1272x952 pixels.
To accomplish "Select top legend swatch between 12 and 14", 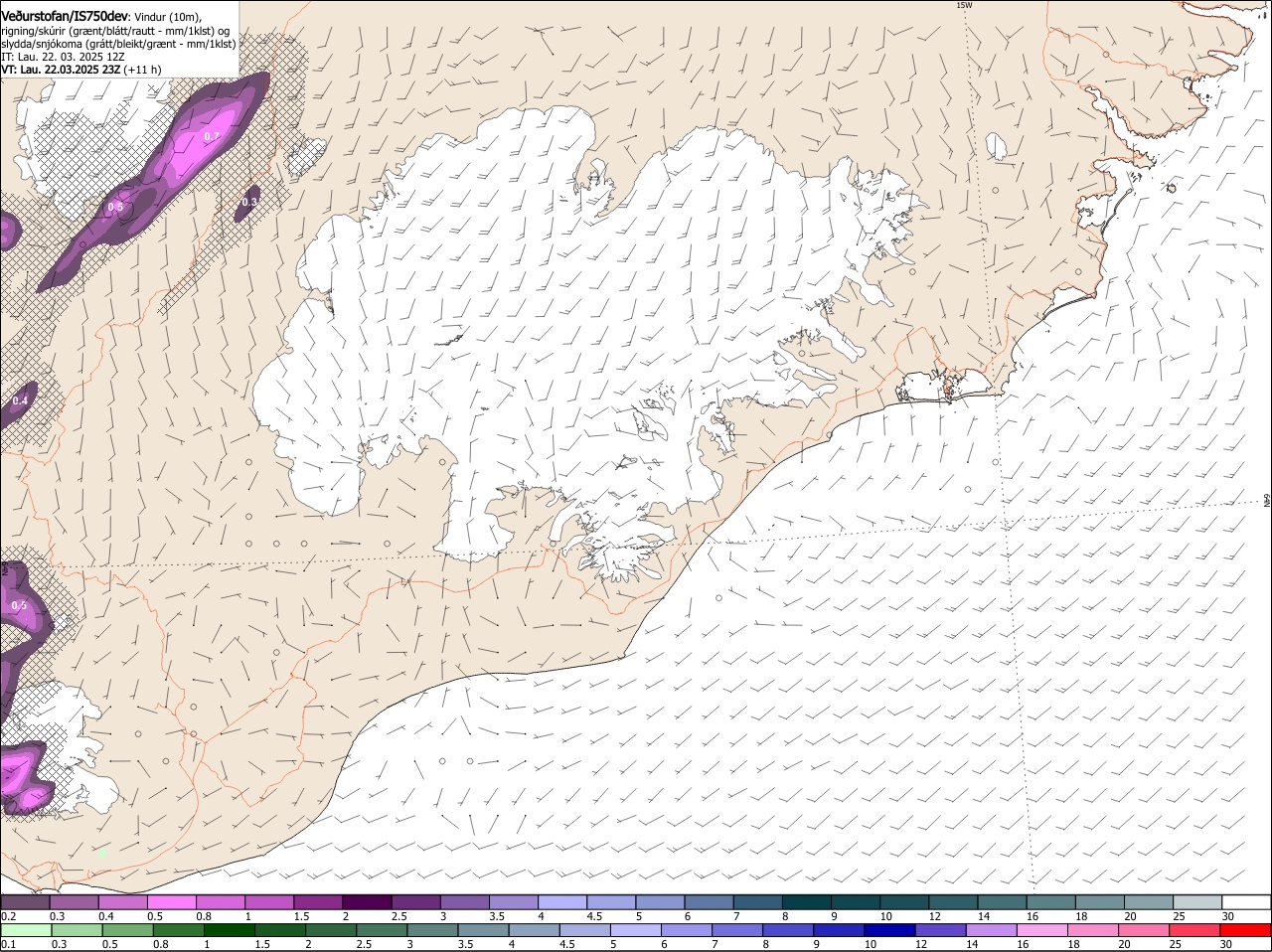I will pos(954,902).
